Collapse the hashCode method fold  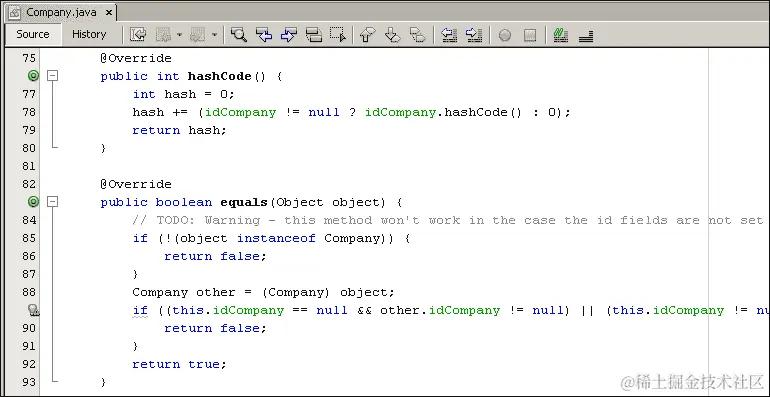[52, 76]
